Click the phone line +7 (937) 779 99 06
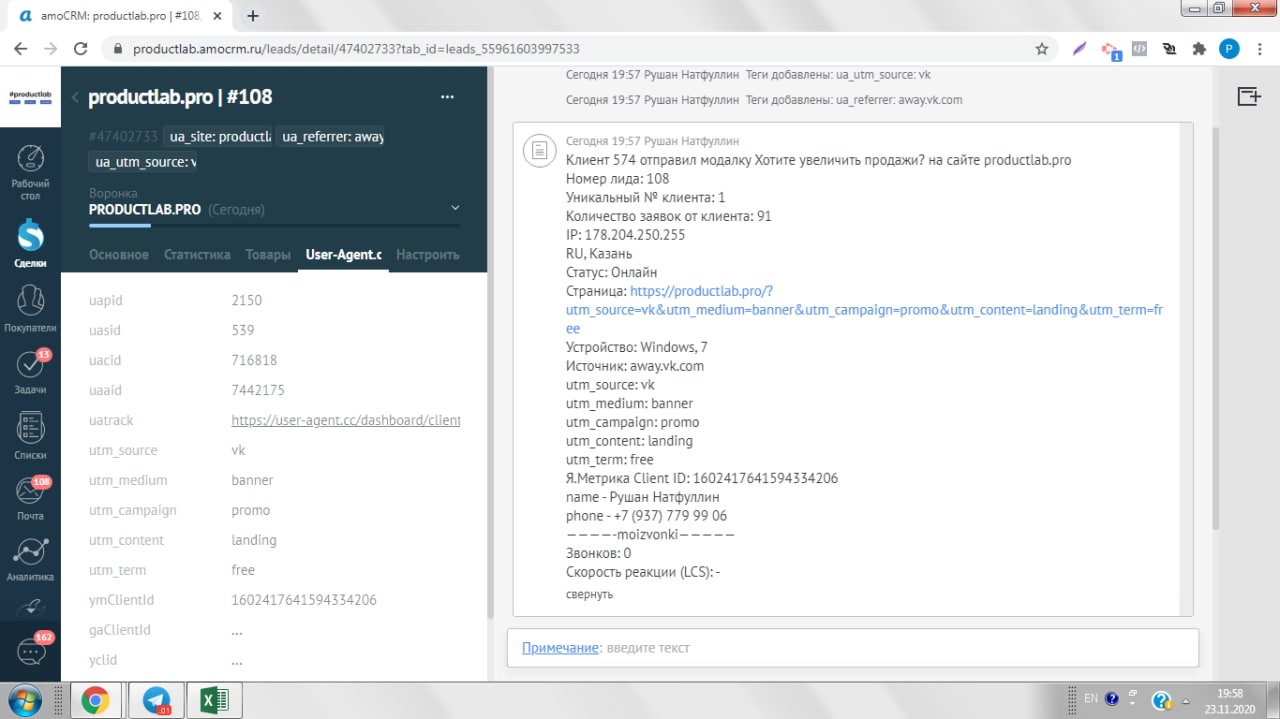This screenshot has height=719, width=1280. [x=646, y=516]
